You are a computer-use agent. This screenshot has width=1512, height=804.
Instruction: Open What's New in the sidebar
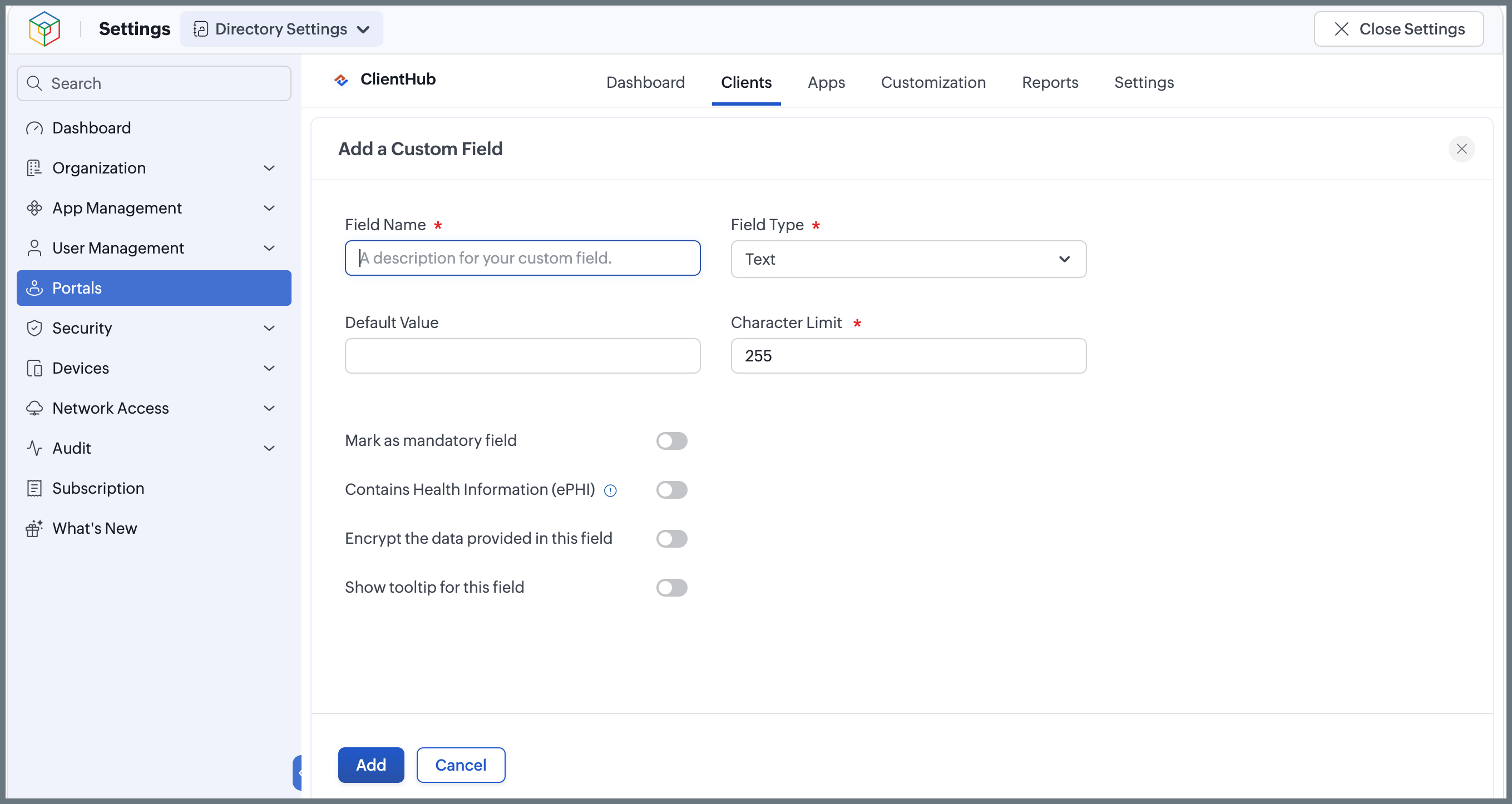pos(154,528)
